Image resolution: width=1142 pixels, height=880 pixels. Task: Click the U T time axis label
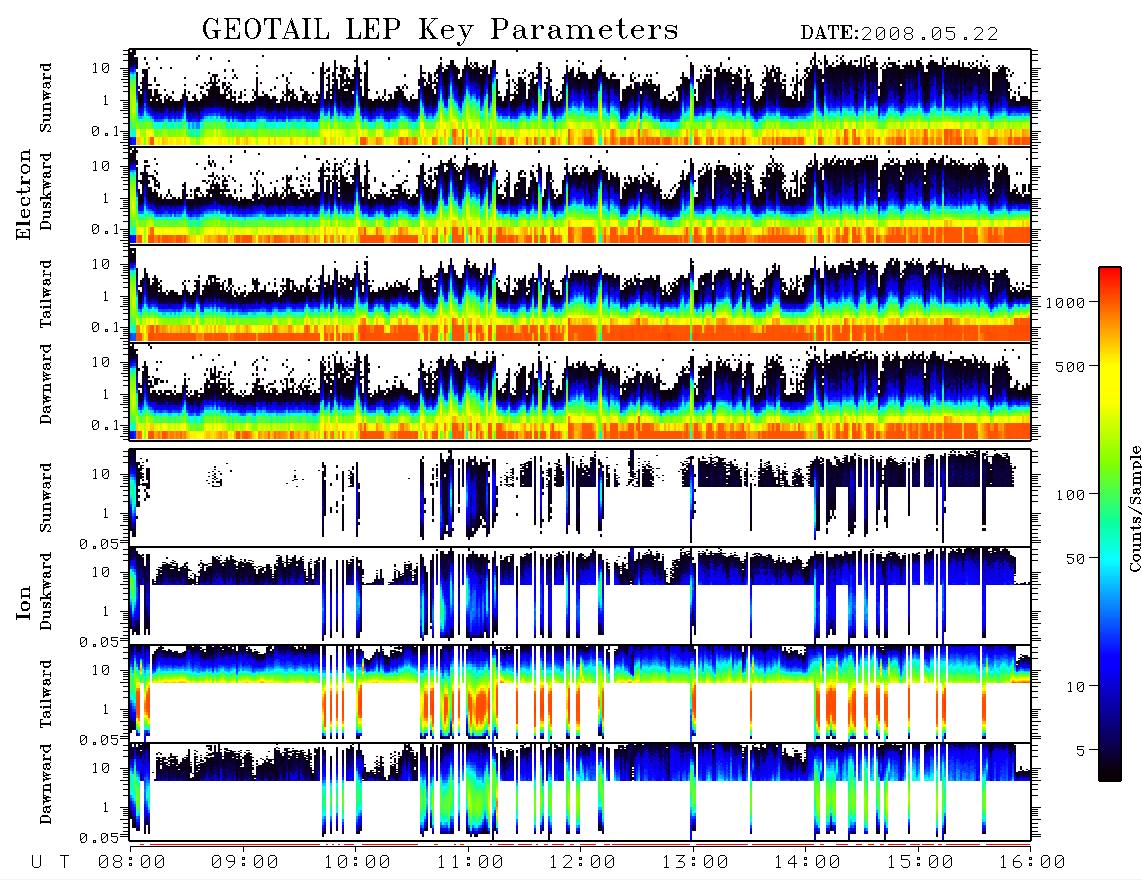[x=50, y=863]
